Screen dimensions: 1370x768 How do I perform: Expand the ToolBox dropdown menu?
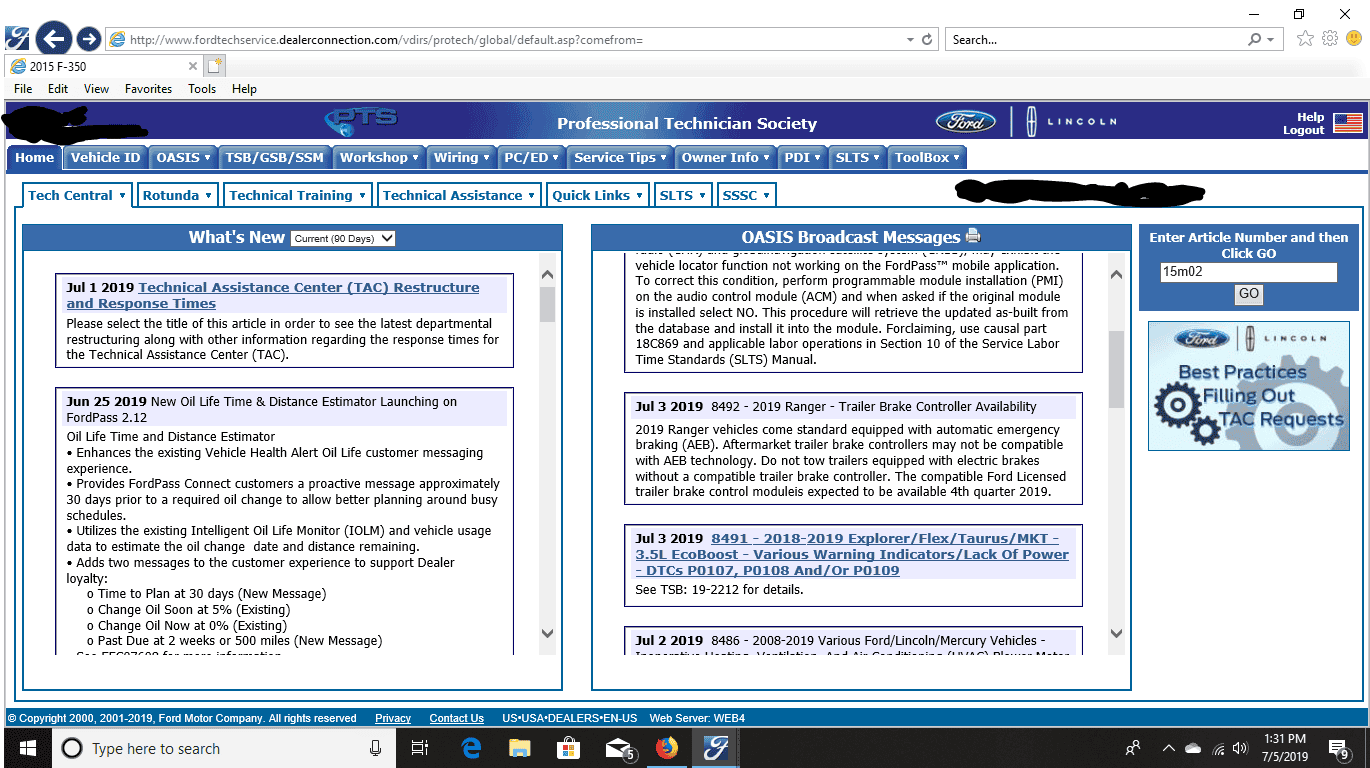[927, 157]
